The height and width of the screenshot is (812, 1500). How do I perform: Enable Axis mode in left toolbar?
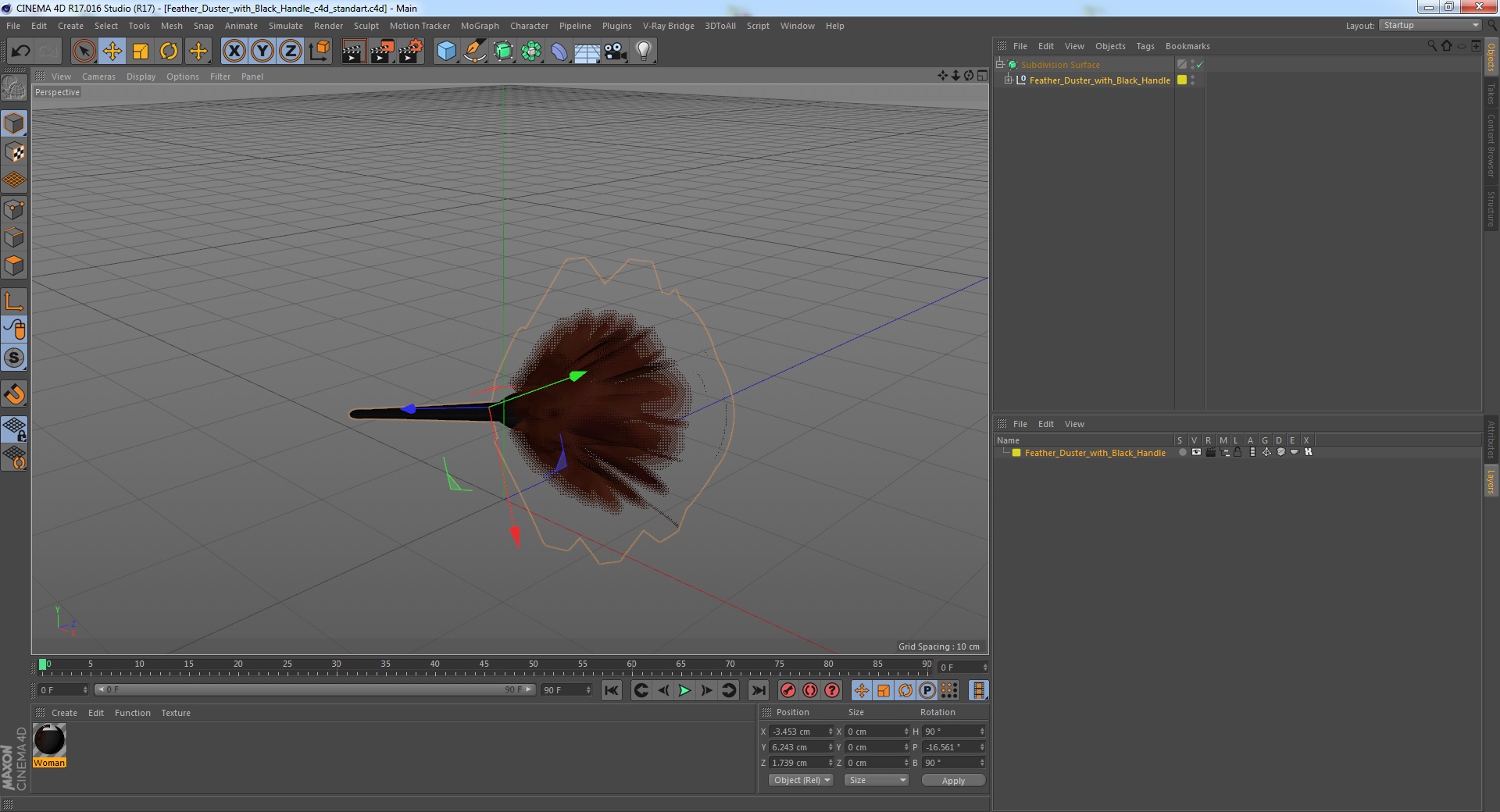click(14, 301)
